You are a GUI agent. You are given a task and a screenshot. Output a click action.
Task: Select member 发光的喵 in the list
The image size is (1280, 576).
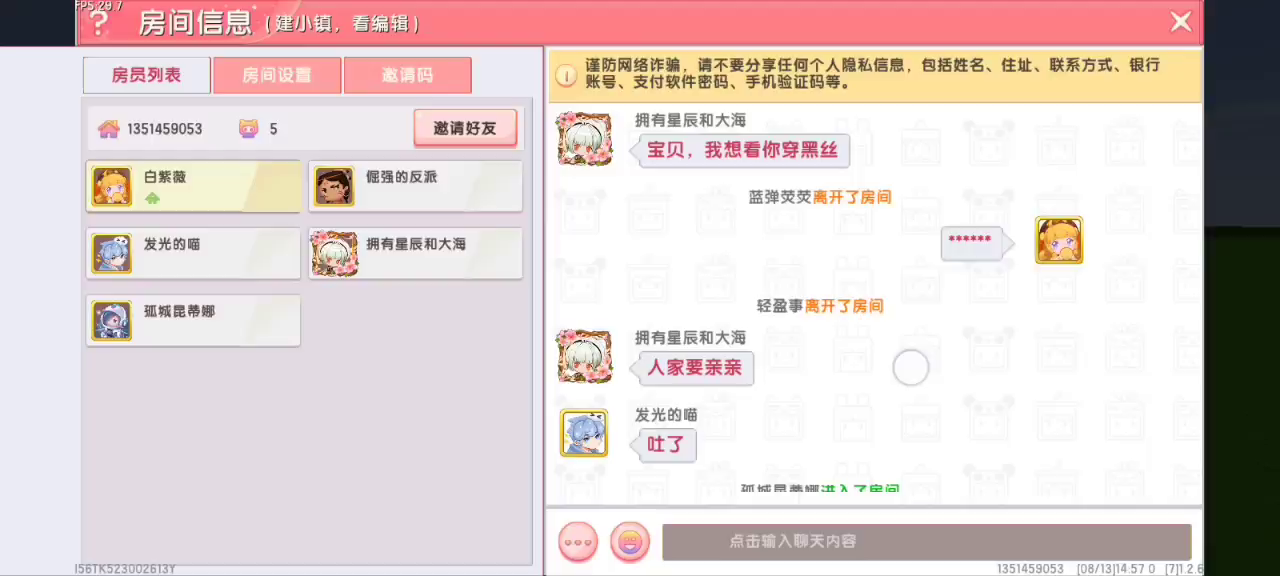tap(193, 253)
